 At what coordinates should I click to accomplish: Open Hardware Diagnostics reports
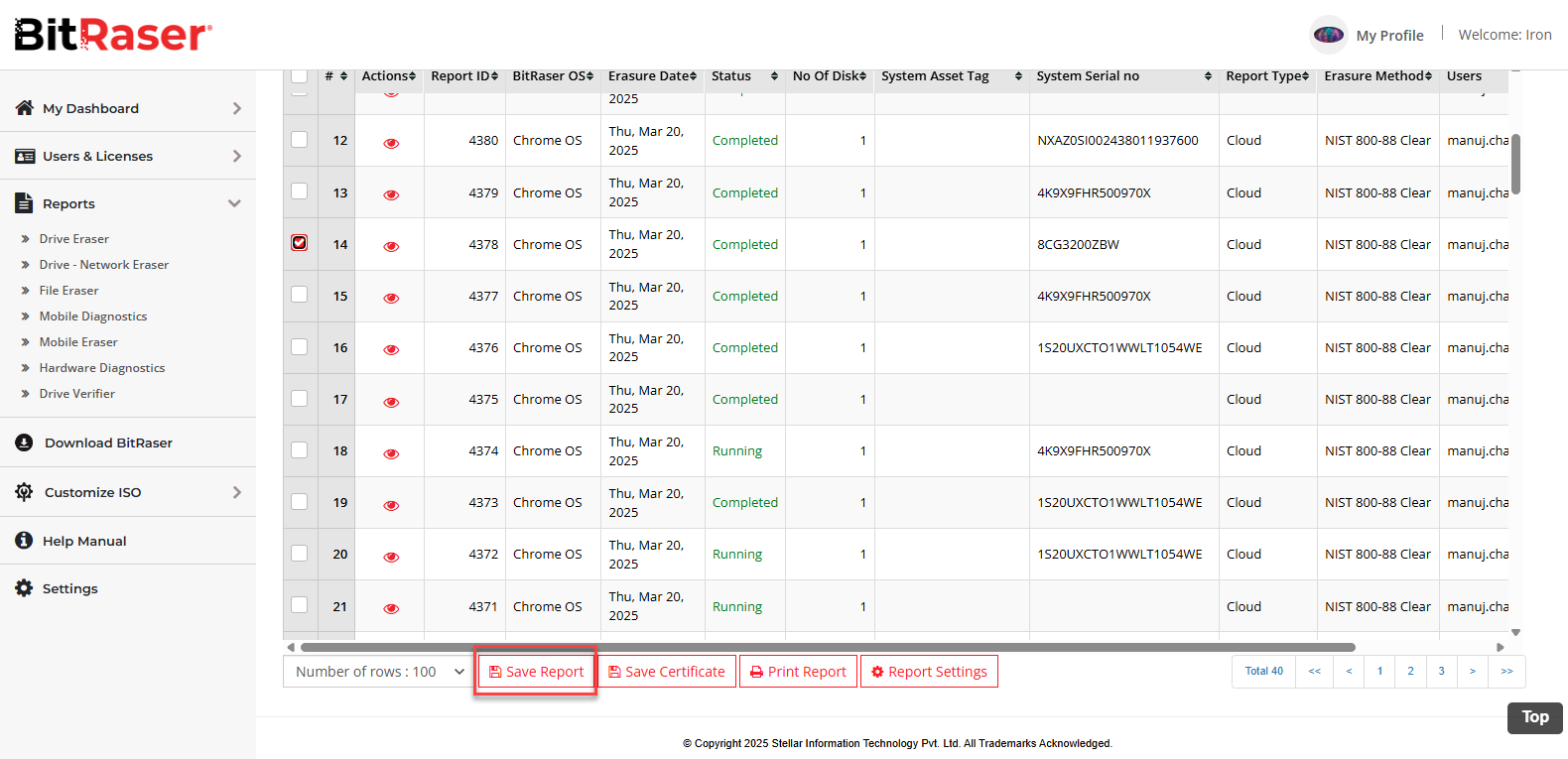(x=102, y=368)
